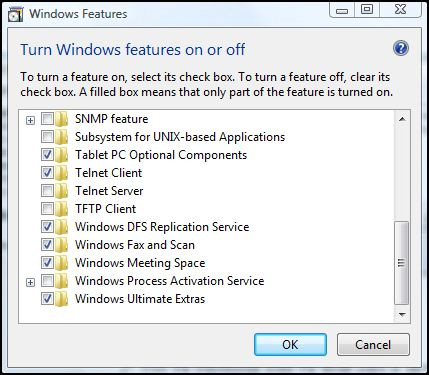Enable the Telnet Server checkbox
Screen dimensions: 429x375
click(x=47, y=191)
